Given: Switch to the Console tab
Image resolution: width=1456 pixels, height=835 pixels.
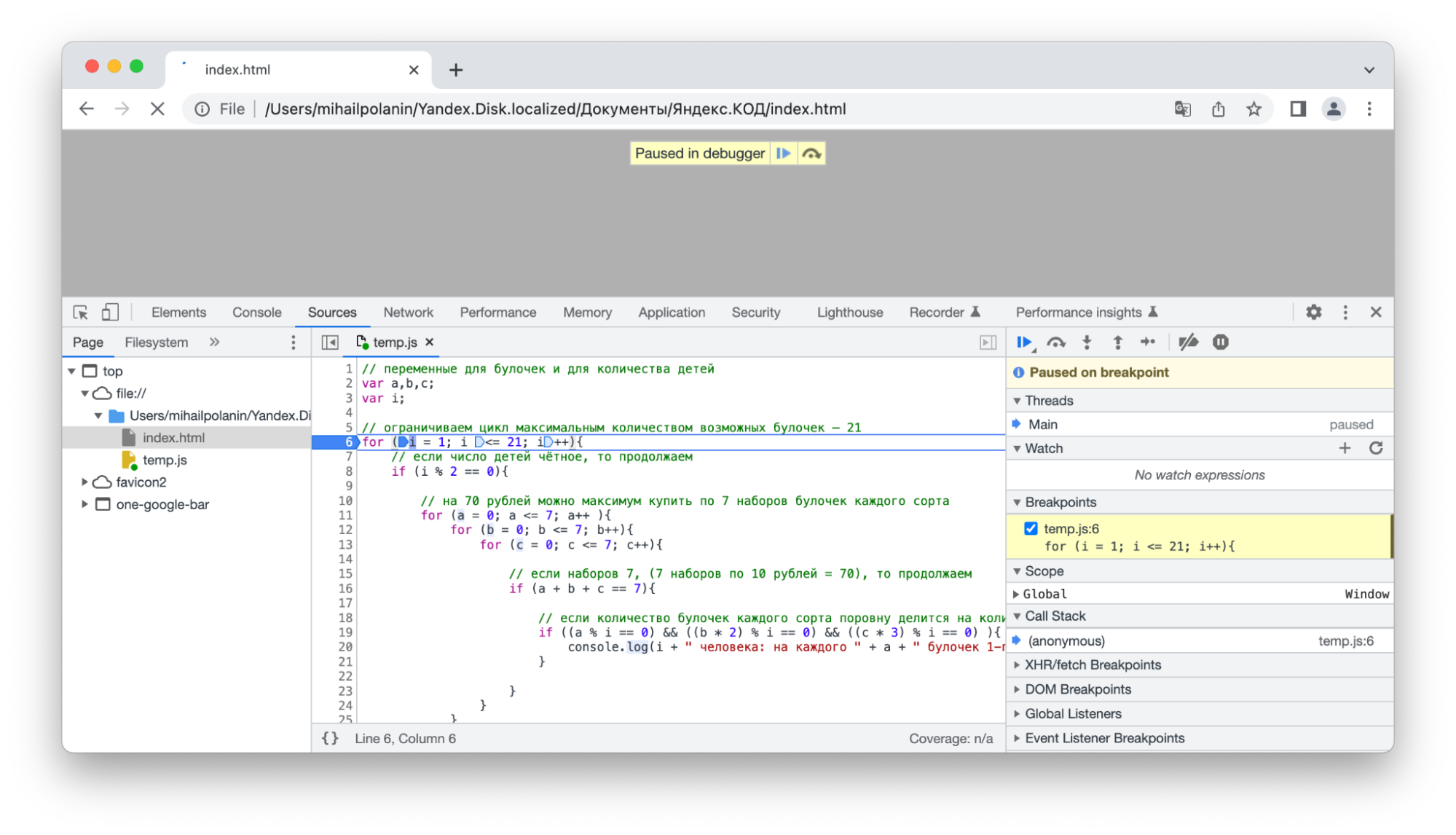Looking at the screenshot, I should pyautogui.click(x=256, y=313).
